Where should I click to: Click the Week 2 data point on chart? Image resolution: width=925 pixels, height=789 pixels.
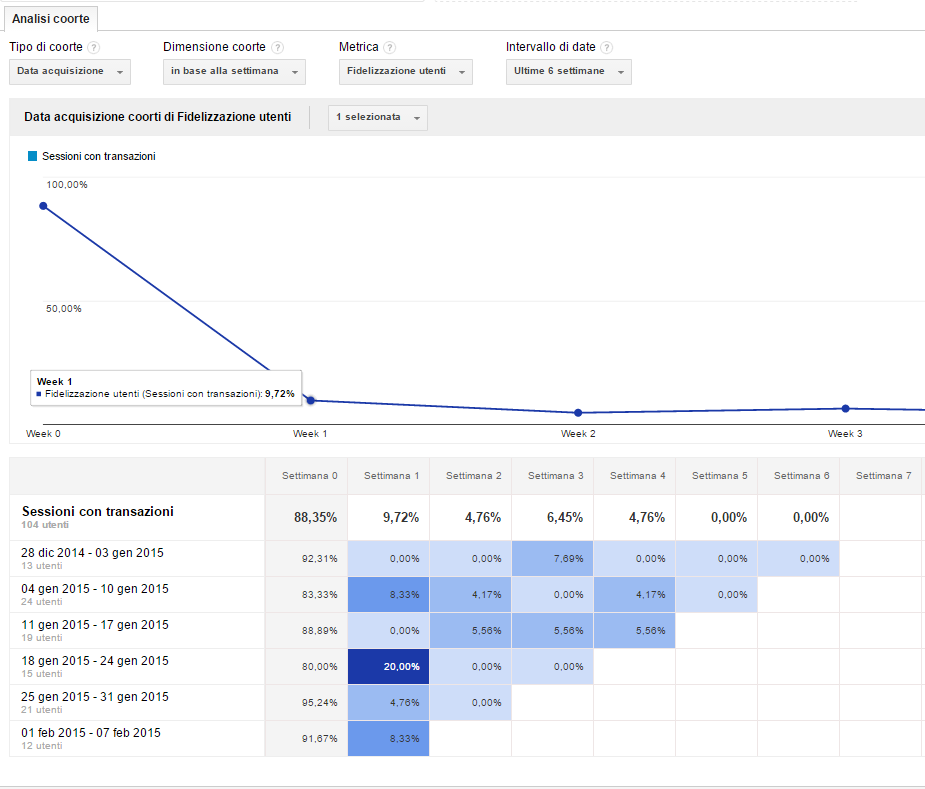point(578,413)
